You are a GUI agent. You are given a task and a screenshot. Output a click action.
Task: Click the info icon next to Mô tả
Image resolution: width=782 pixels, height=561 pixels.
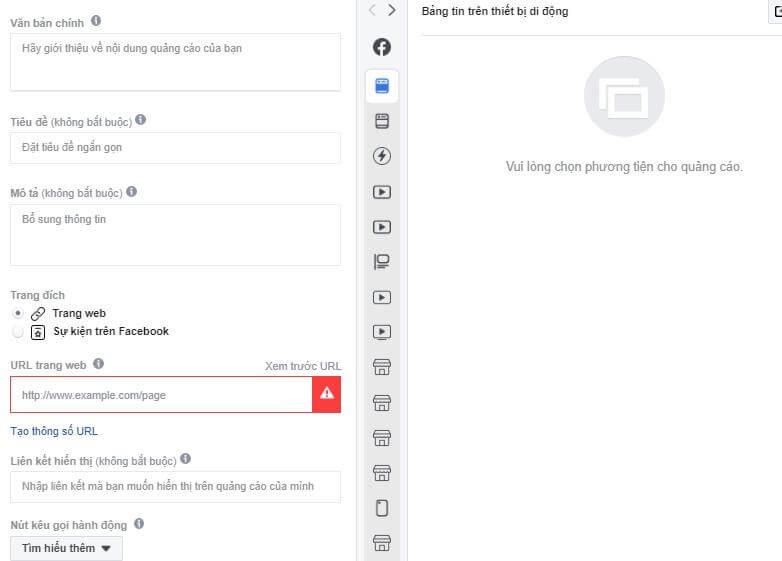[131, 191]
